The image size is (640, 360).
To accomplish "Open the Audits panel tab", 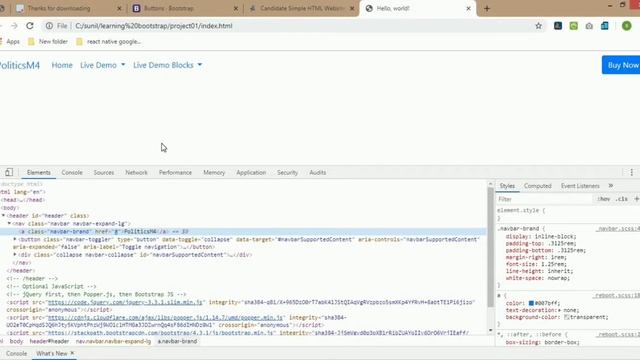I will (x=318, y=172).
